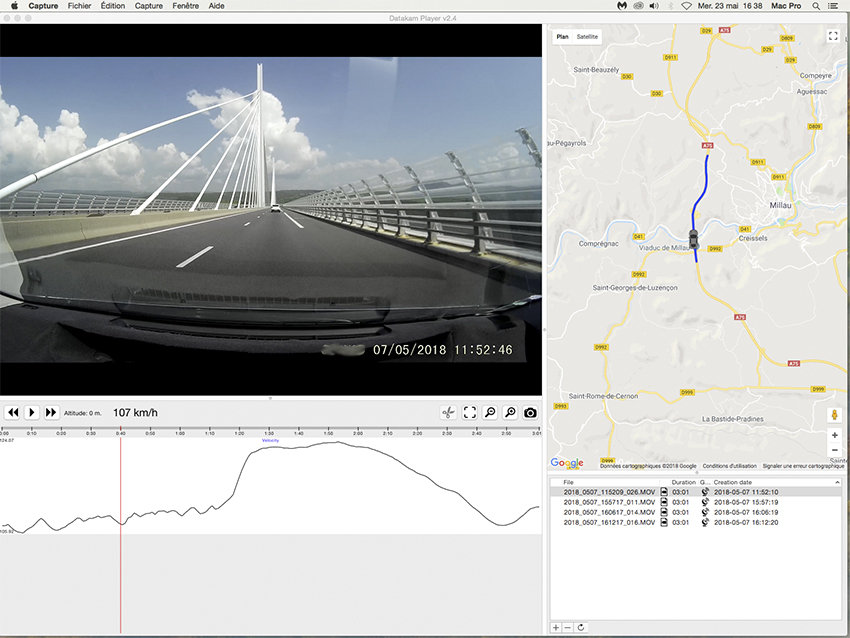Sort by the File column header
The height and width of the screenshot is (638, 850).
pyautogui.click(x=568, y=482)
